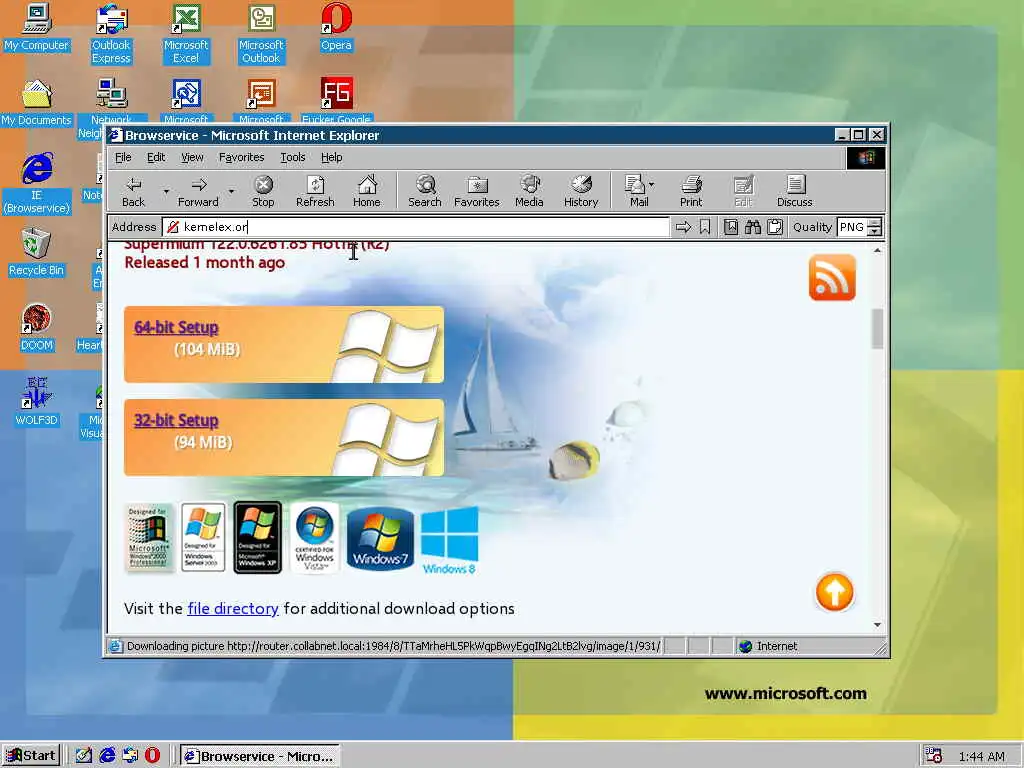Viewport: 1024px width, 768px height.
Task: Click the clipboard paste icon in address toolbar
Action: (x=775, y=227)
